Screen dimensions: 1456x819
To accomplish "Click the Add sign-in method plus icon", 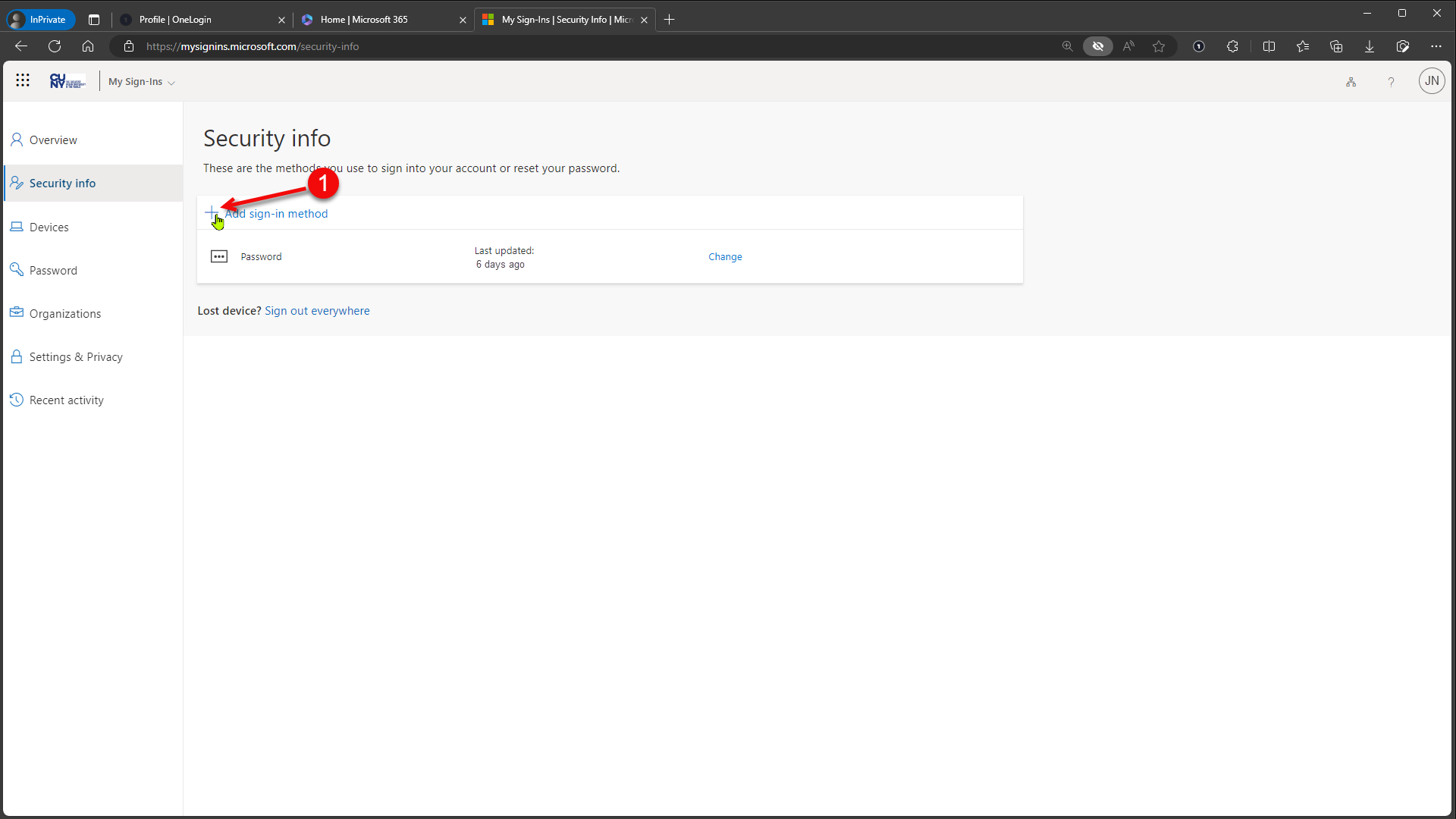I will click(212, 213).
